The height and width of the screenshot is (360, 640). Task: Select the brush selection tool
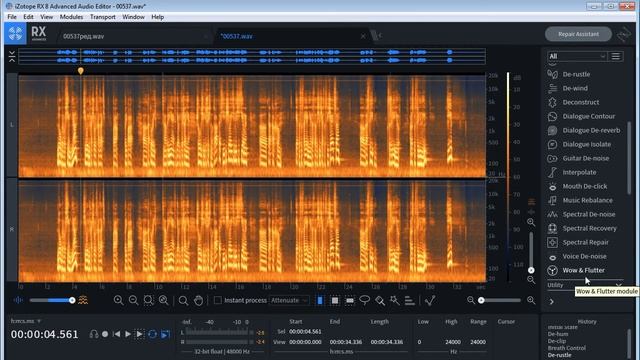coord(380,300)
